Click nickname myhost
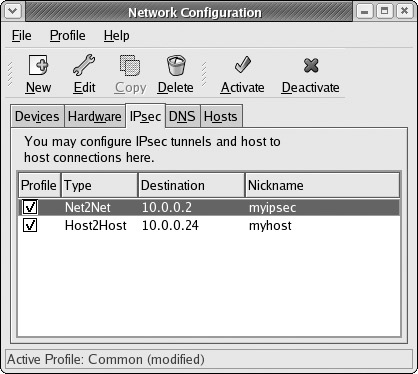 (x=270, y=226)
